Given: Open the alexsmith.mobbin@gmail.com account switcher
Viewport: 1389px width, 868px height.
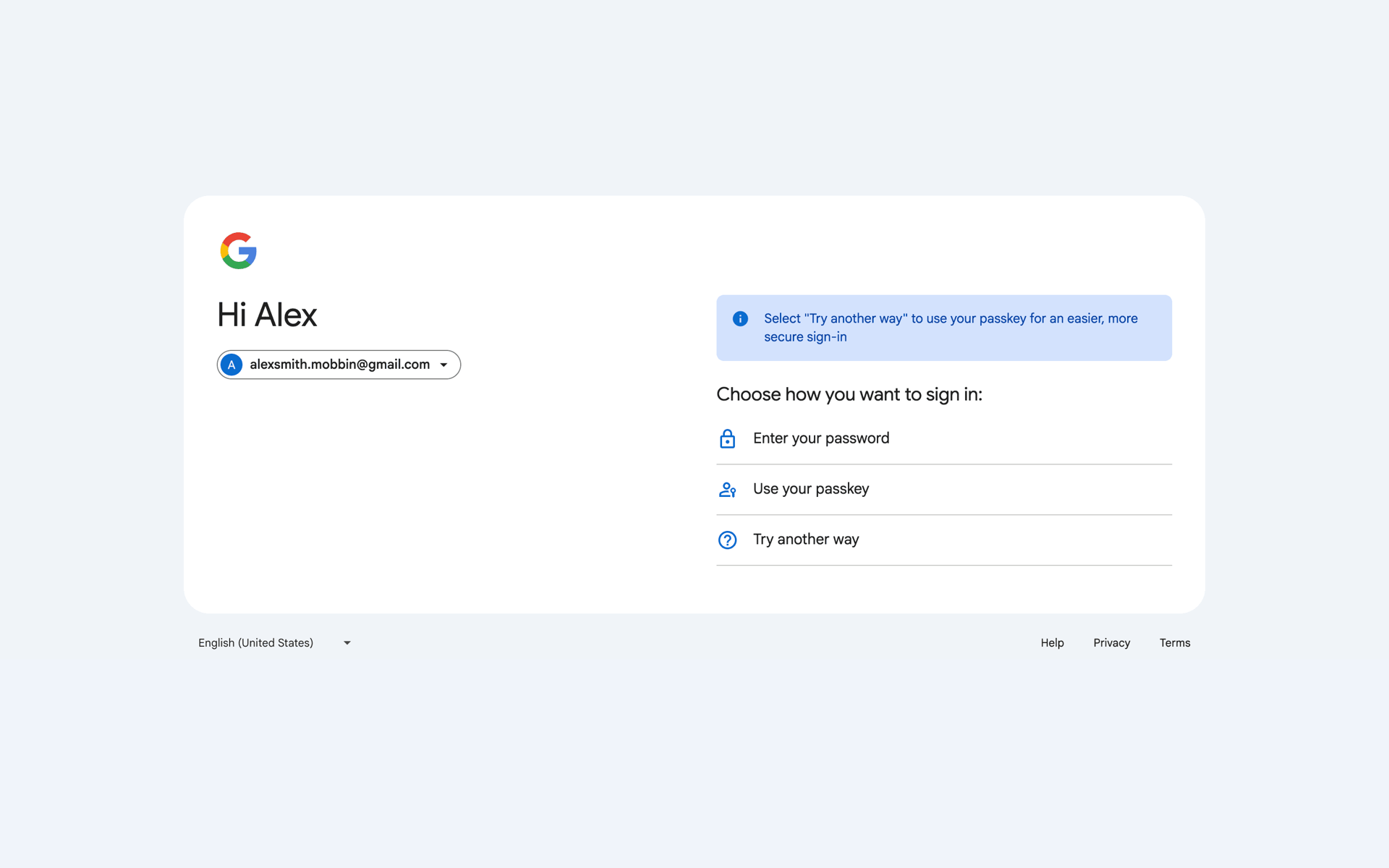Looking at the screenshot, I should click(339, 365).
